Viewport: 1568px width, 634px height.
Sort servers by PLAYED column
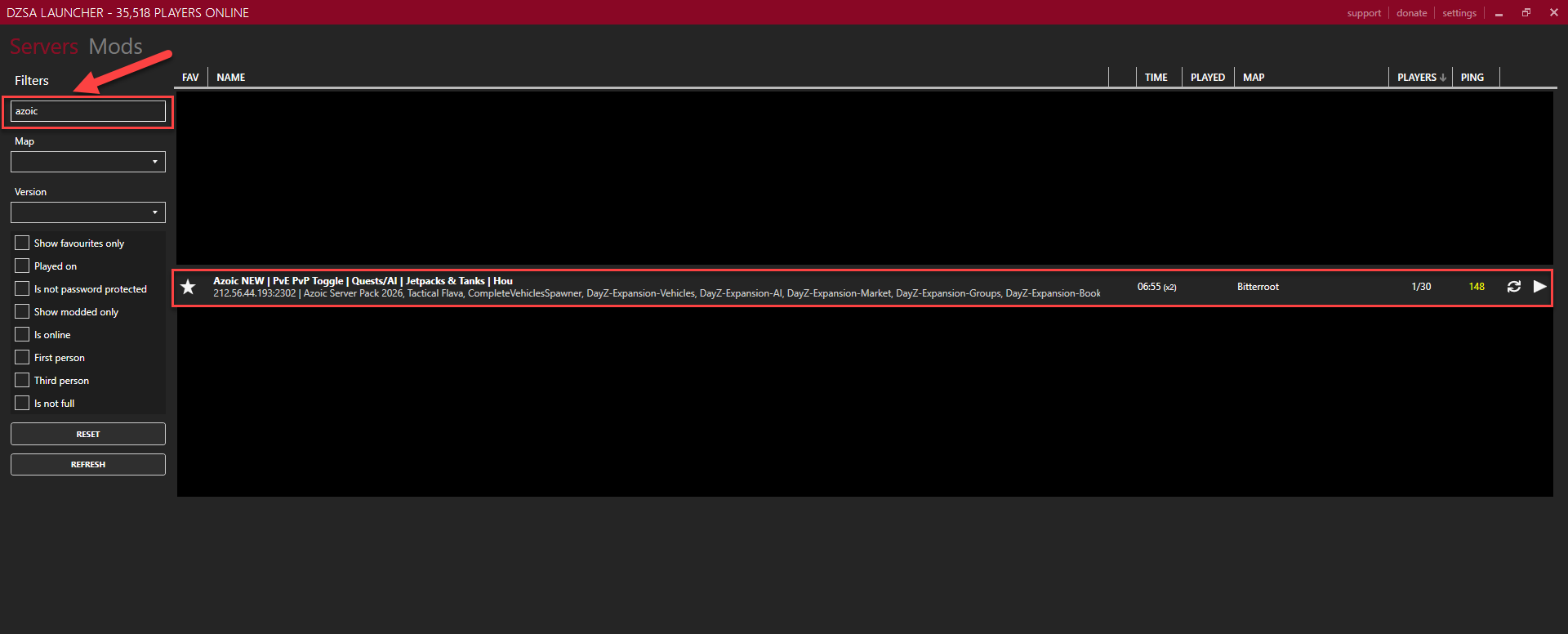pos(1208,78)
